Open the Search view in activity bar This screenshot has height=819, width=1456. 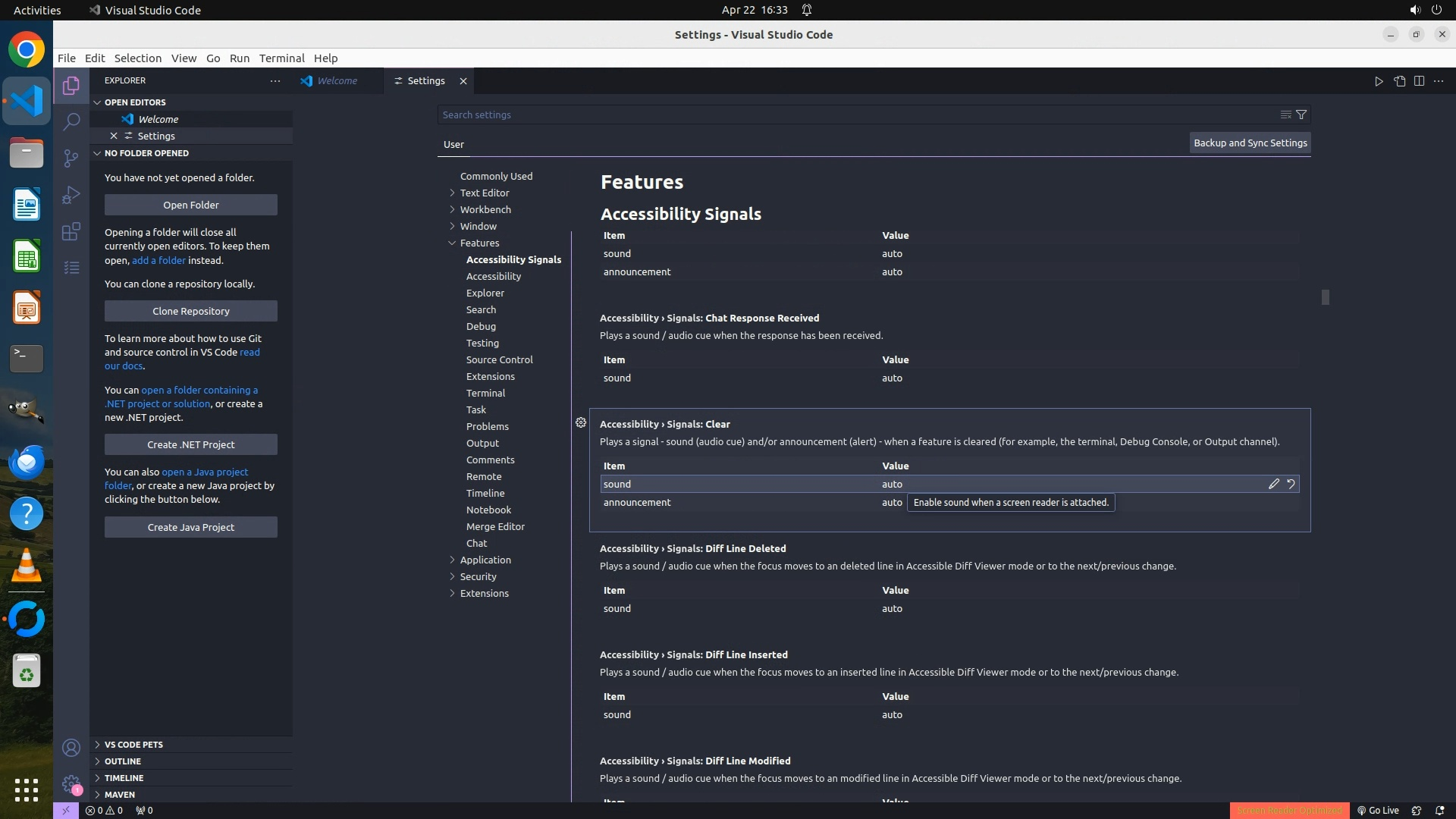tap(71, 121)
